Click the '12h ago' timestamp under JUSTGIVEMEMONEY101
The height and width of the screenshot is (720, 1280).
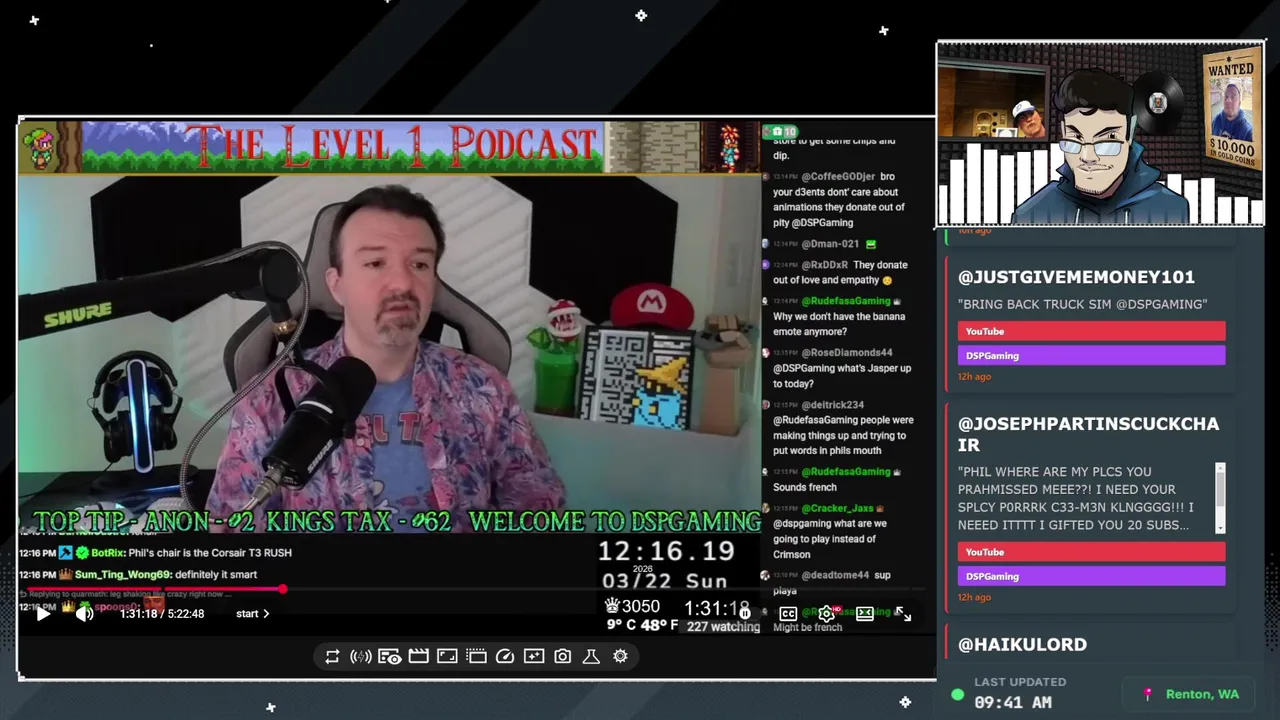click(x=974, y=377)
